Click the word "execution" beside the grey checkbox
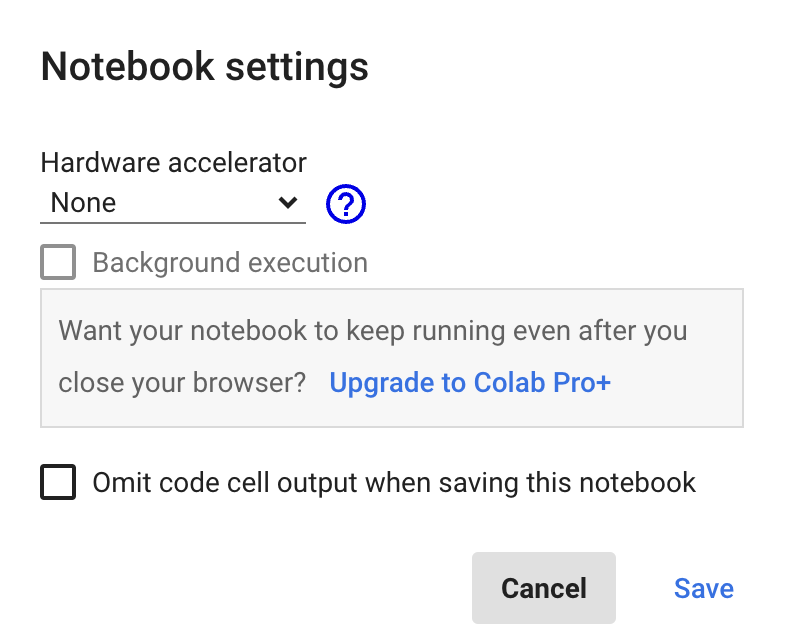Image resolution: width=786 pixels, height=638 pixels. pos(308,263)
